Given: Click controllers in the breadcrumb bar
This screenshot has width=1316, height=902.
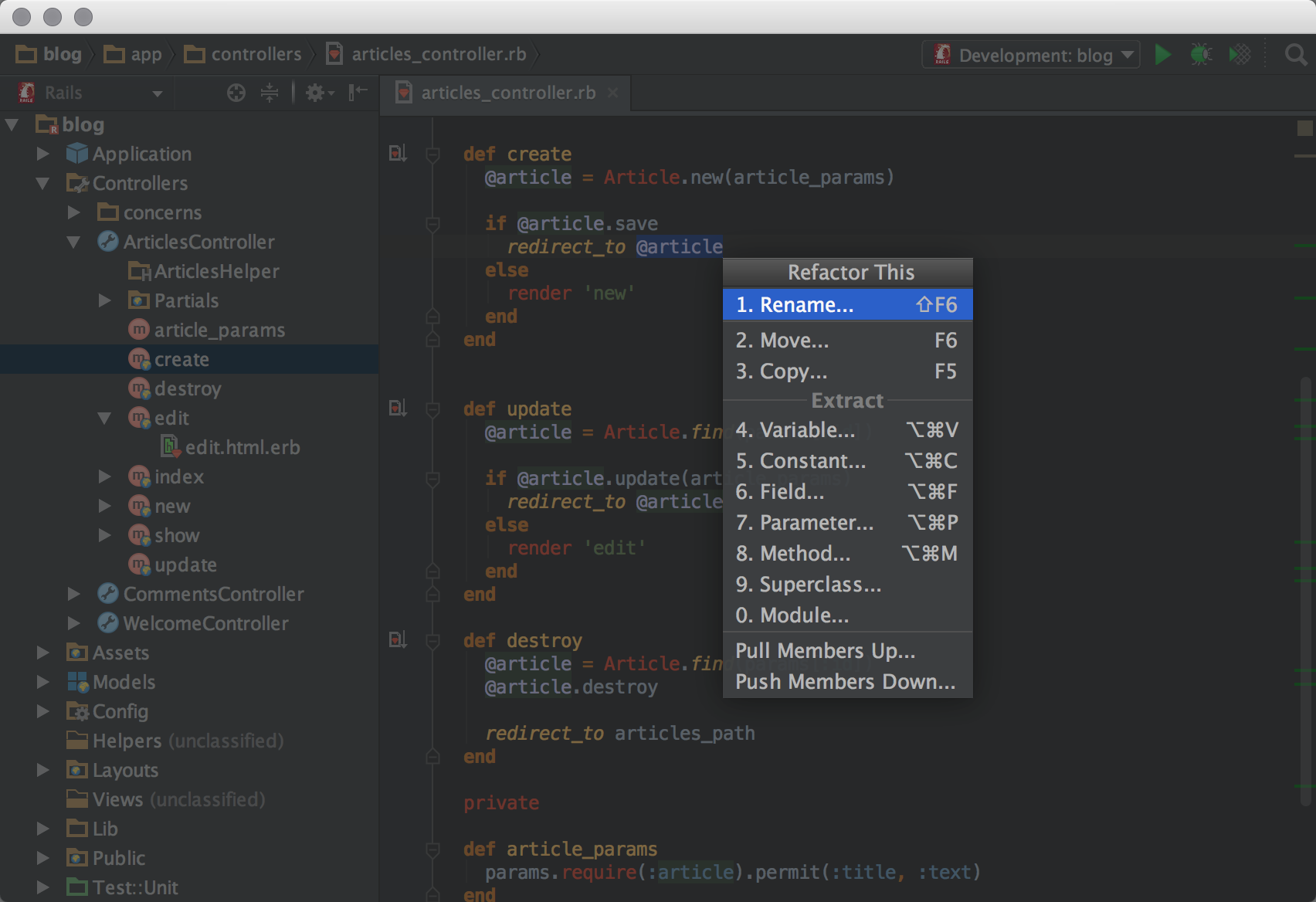Looking at the screenshot, I should click(x=256, y=55).
